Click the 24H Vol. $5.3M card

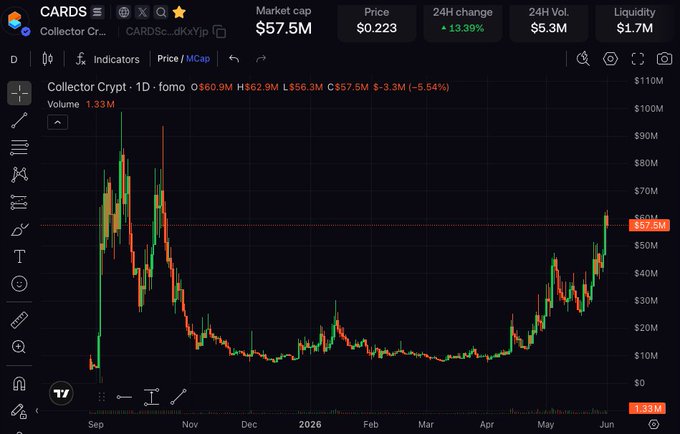[x=549, y=23]
